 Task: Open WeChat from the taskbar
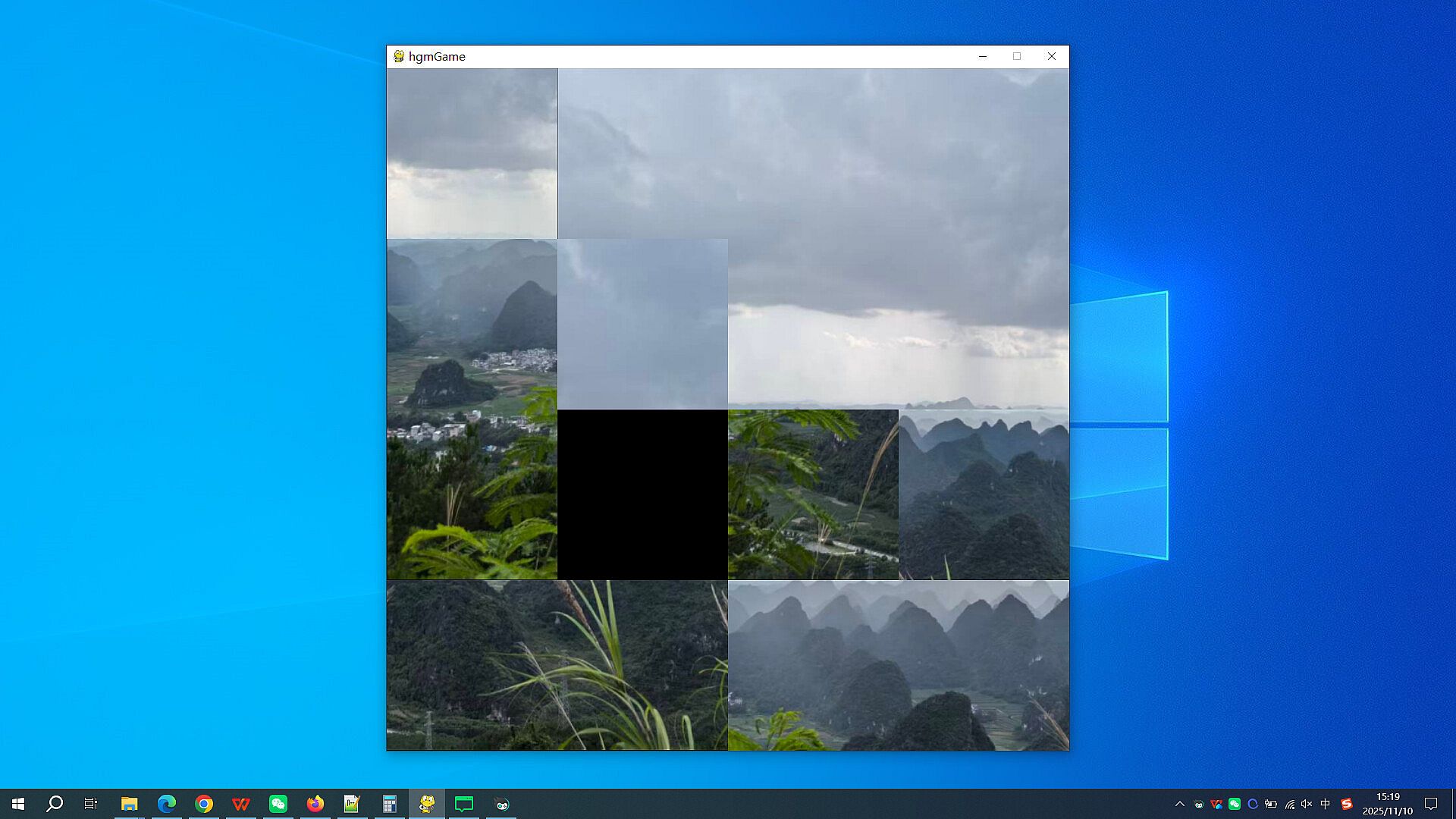(278, 804)
